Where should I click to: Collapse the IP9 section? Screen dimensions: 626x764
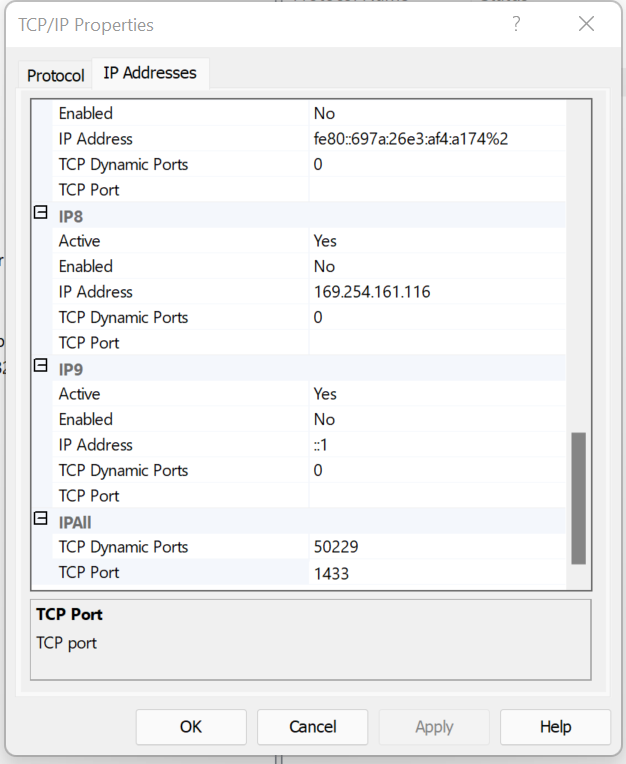pos(41,366)
